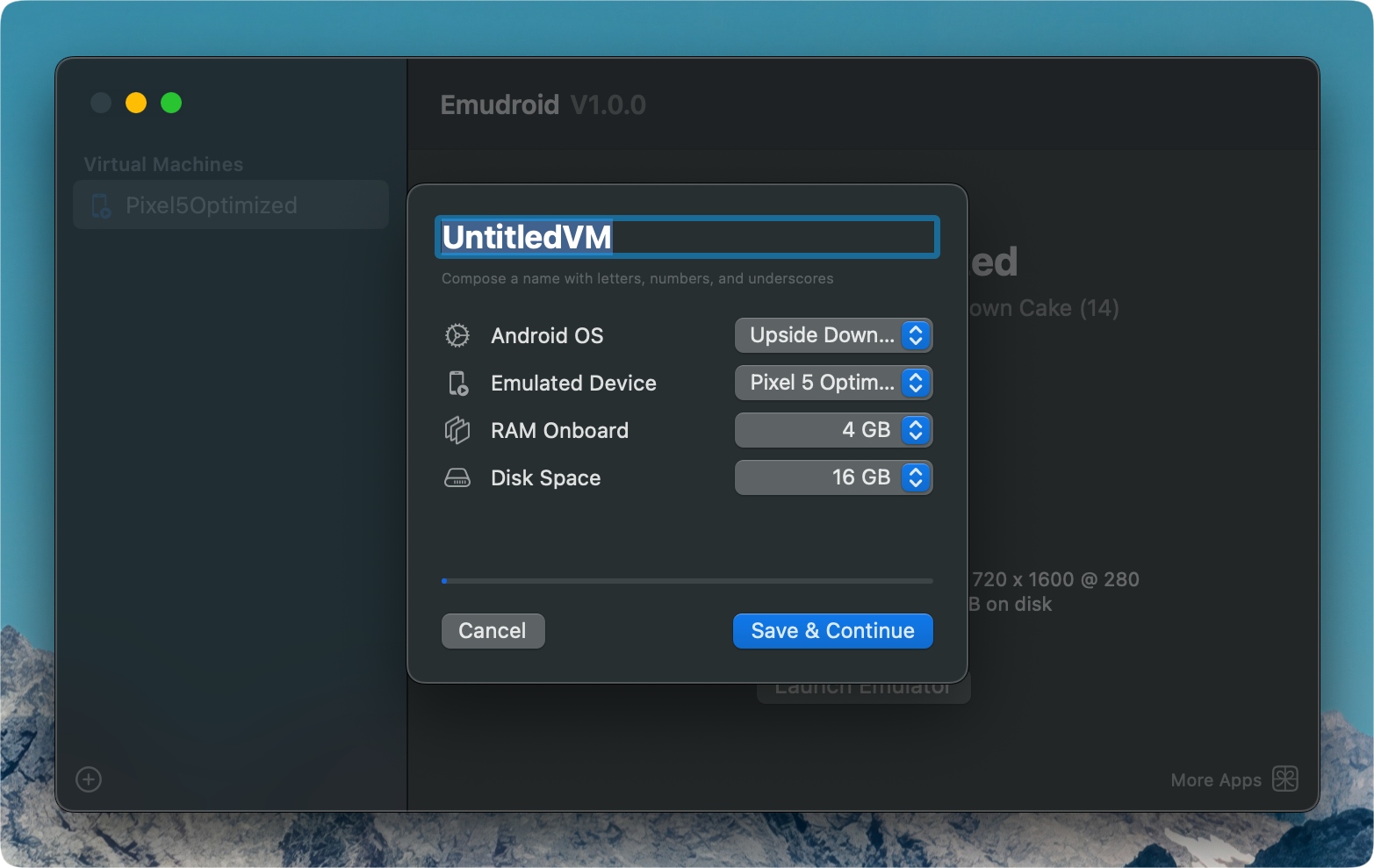Click the Disk Space label text
Screen dimensions: 1374x868
[x=545, y=478]
